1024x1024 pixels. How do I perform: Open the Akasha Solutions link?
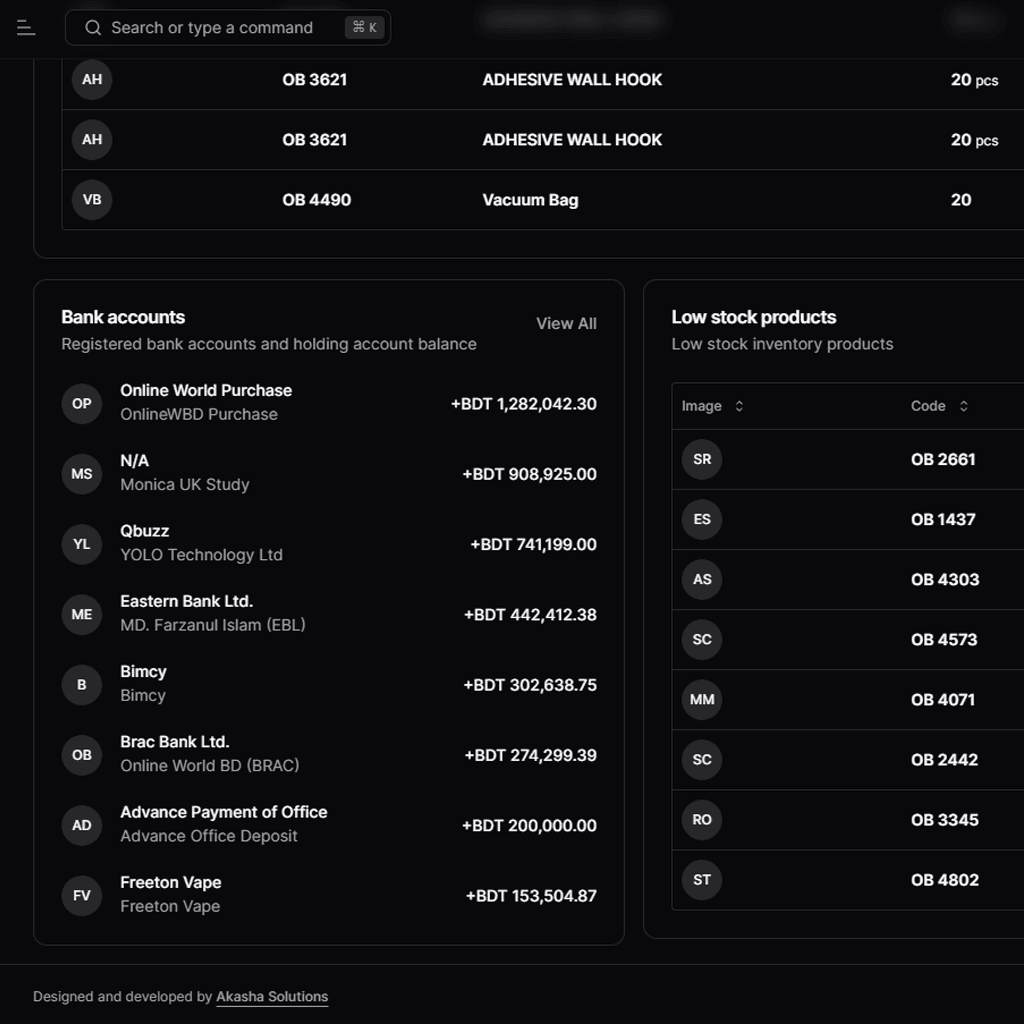272,997
